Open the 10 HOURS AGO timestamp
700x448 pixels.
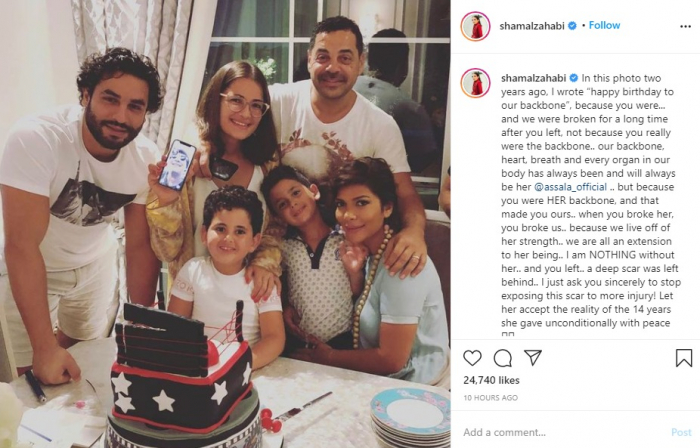click(490, 398)
